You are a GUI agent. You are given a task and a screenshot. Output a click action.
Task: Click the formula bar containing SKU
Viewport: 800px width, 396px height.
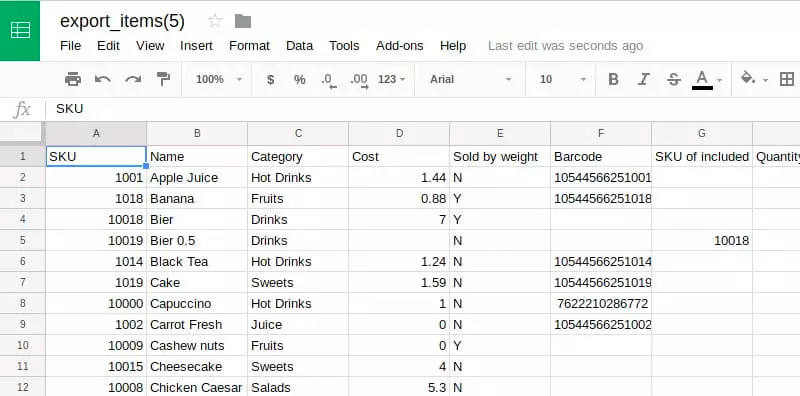[422, 109]
